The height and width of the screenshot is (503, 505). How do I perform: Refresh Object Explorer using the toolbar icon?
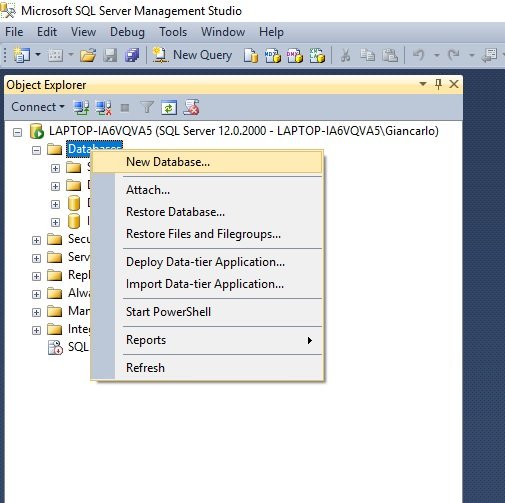(169, 107)
